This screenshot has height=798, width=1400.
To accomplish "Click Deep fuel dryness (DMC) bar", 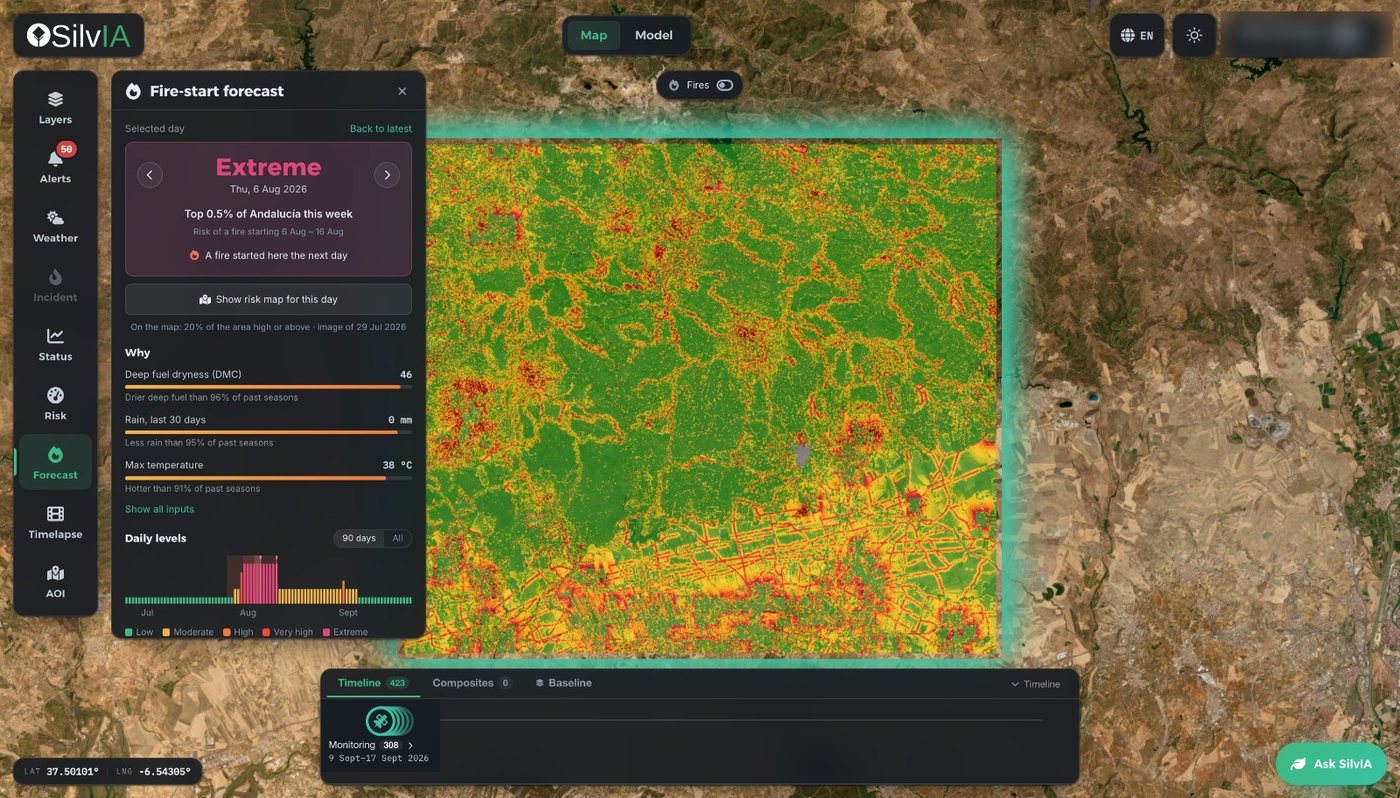I will click(x=268, y=386).
